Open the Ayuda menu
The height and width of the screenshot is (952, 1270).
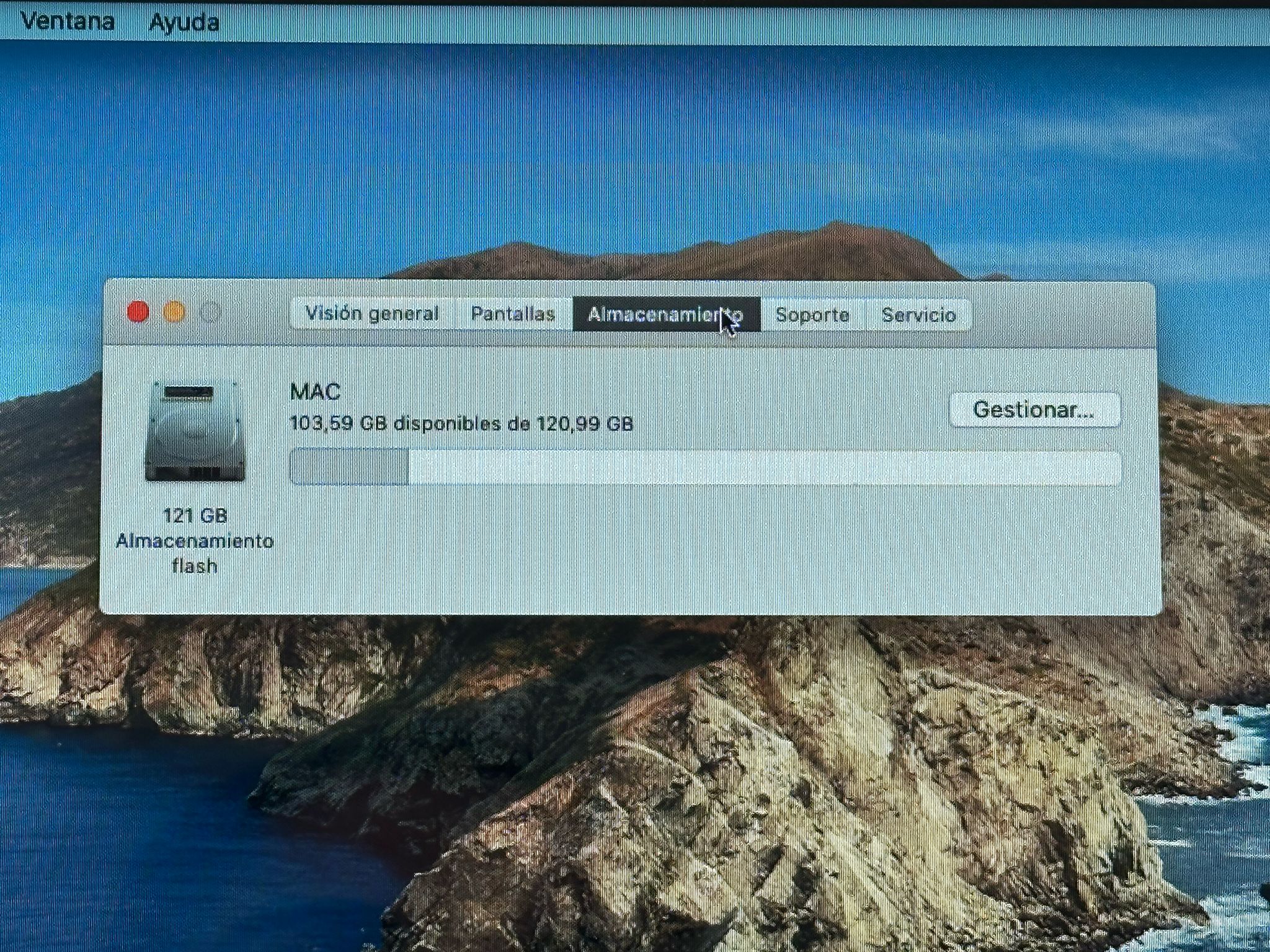(184, 23)
